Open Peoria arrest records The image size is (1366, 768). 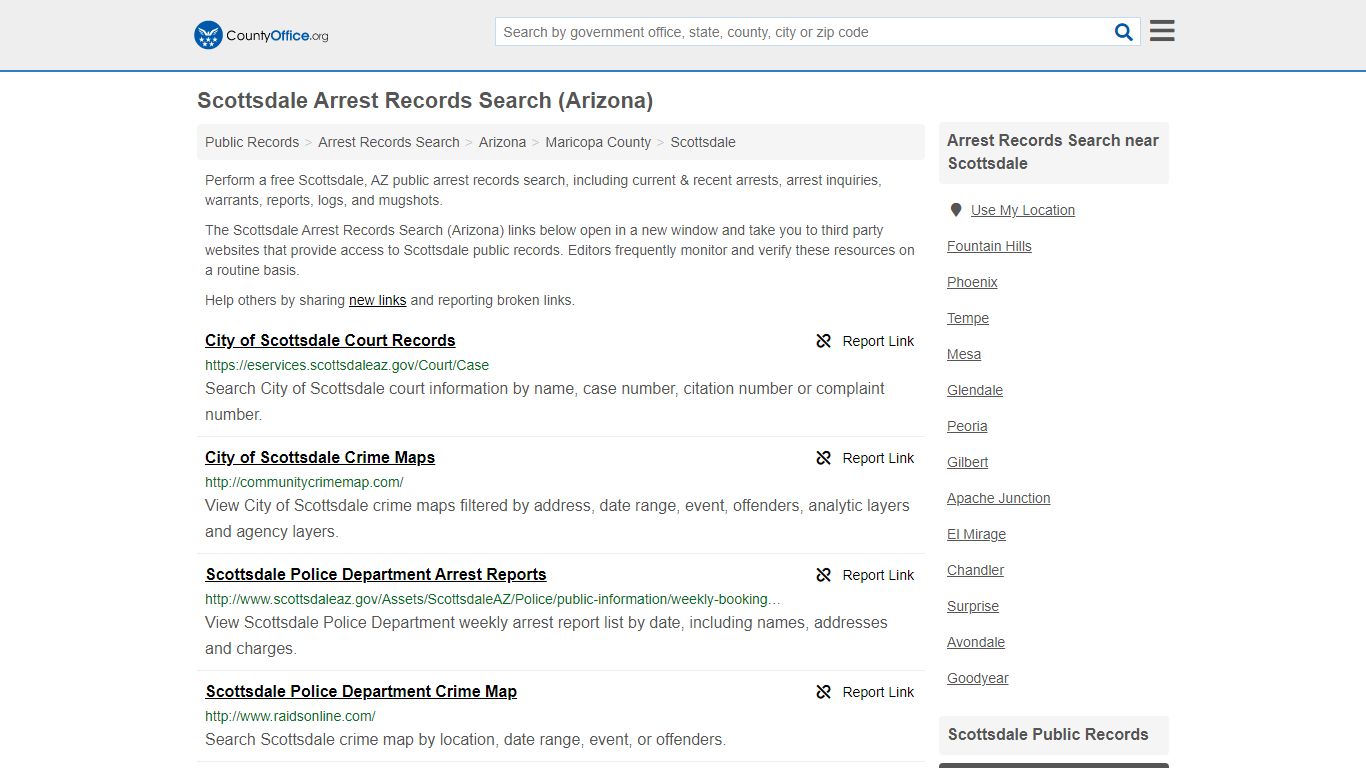(967, 426)
